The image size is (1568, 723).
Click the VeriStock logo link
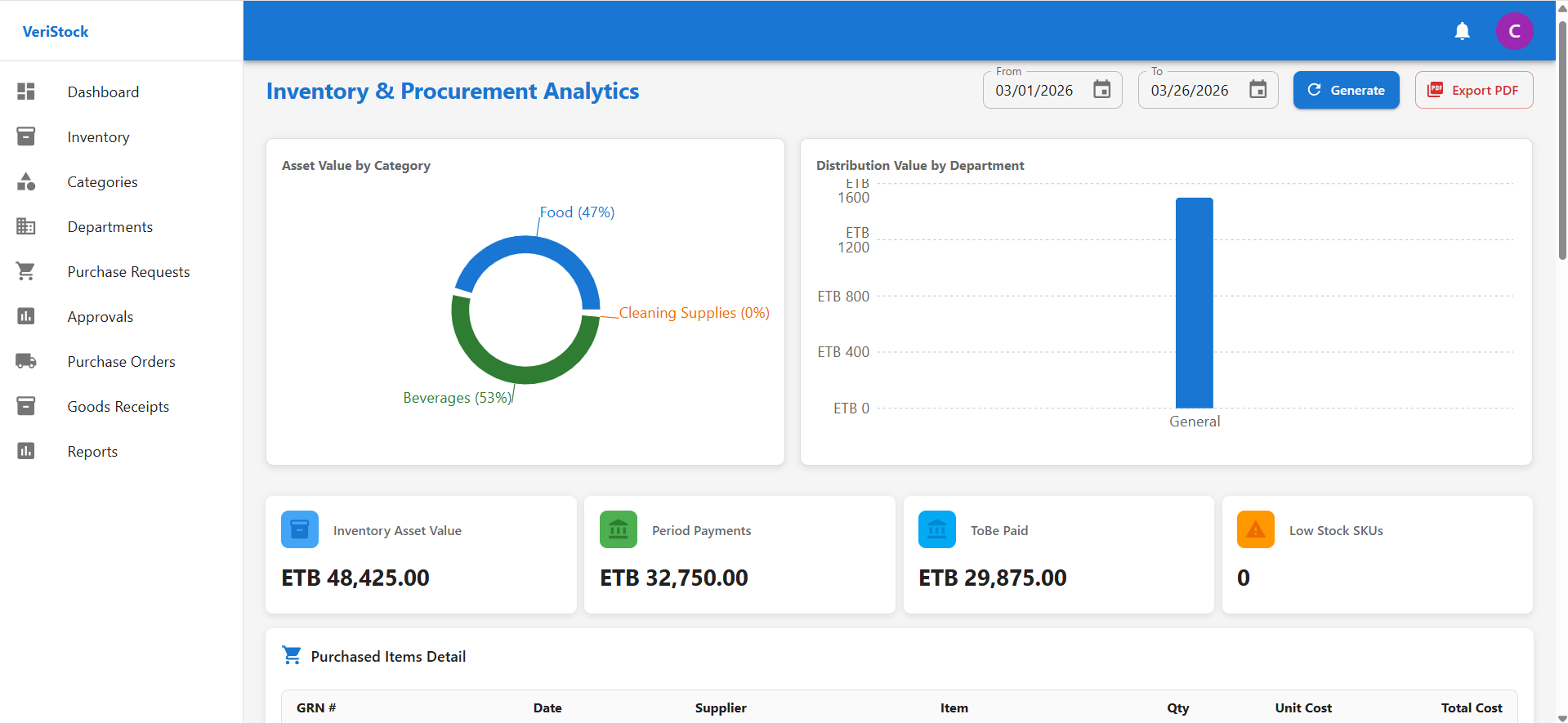[x=56, y=32]
